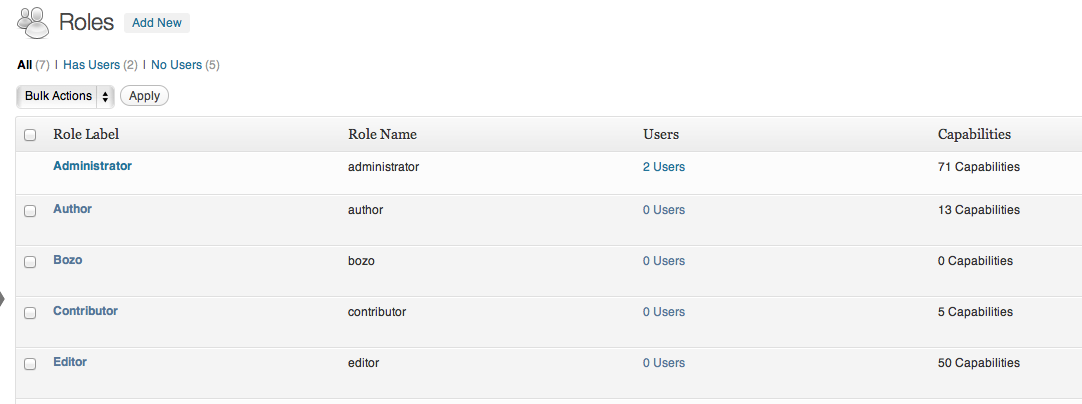The image size is (1082, 404).
Task: Filter roles by Has Users
Action: (x=91, y=65)
